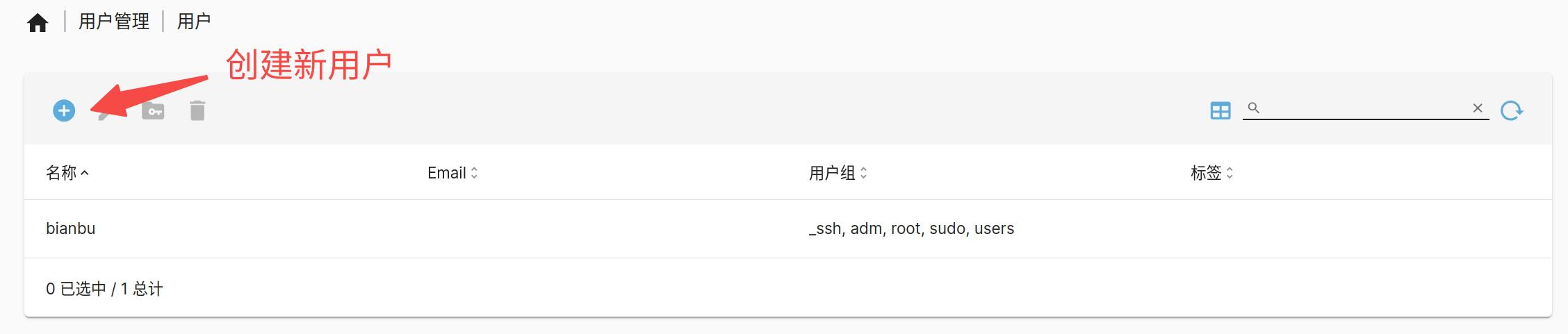Toggle sort arrows beside 标签 header

(x=1230, y=173)
